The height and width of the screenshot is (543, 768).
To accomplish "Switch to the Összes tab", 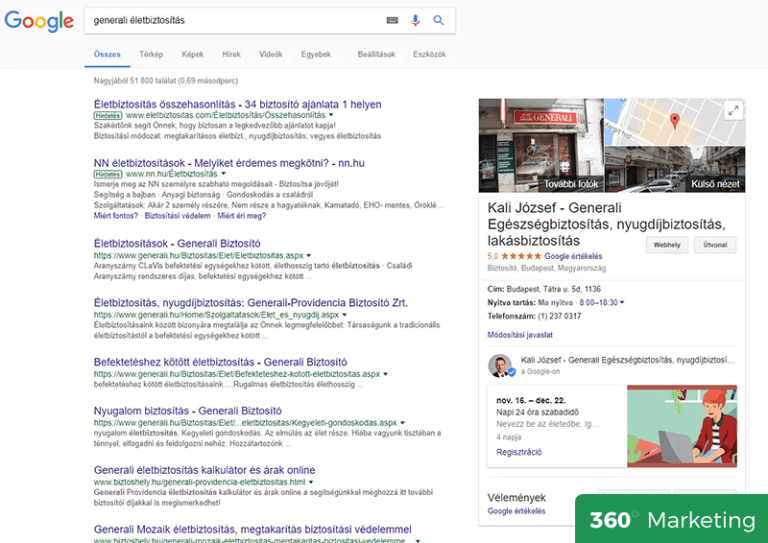I will (x=107, y=54).
